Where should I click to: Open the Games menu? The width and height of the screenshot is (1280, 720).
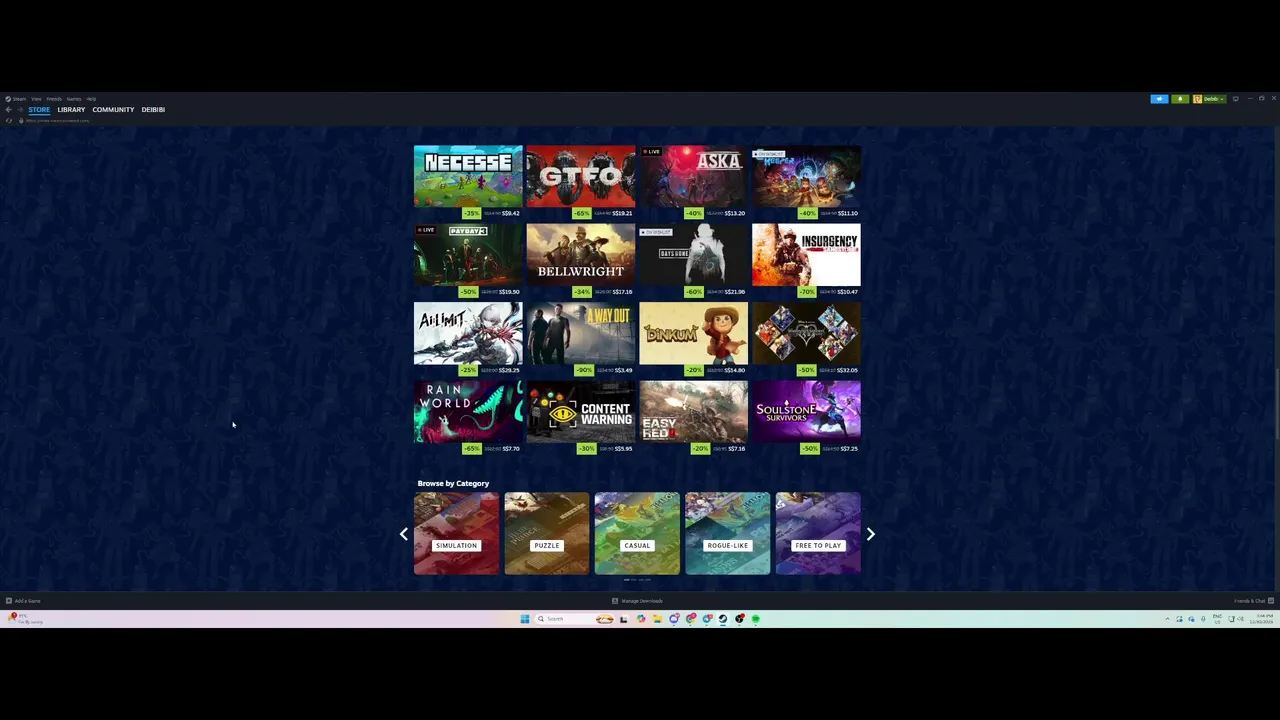pos(74,99)
